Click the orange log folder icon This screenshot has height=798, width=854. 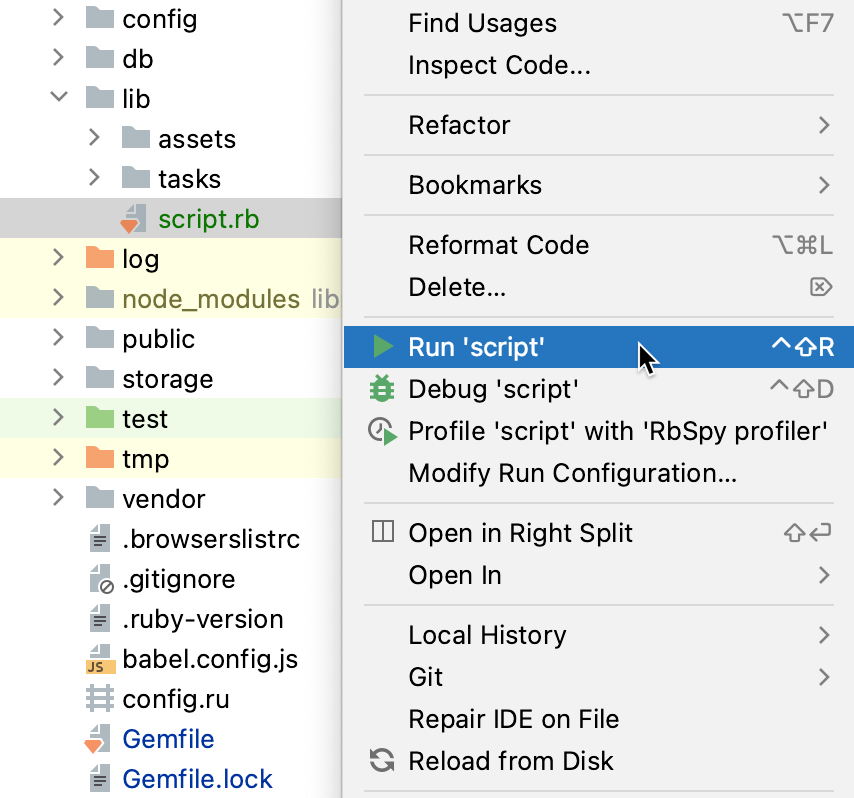click(99, 258)
